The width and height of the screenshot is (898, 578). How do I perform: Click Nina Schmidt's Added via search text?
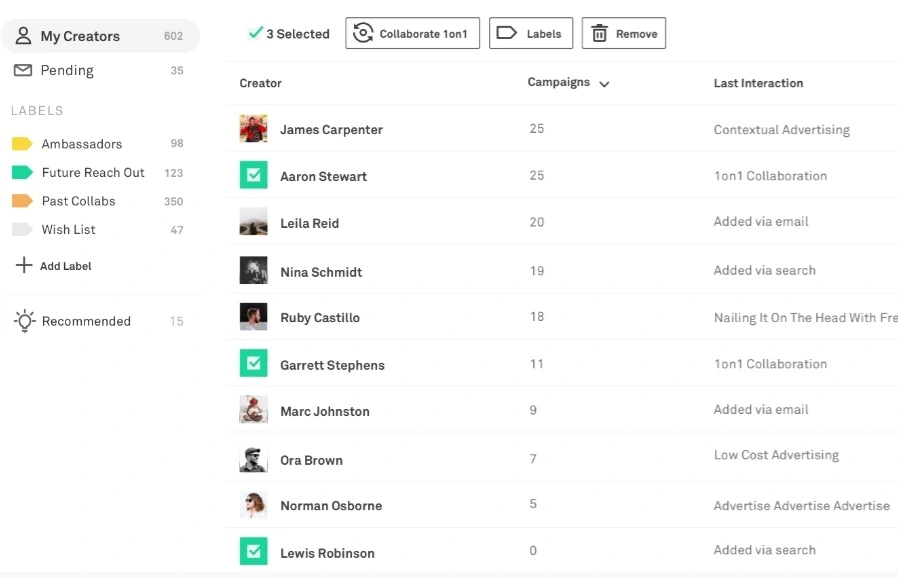(765, 270)
